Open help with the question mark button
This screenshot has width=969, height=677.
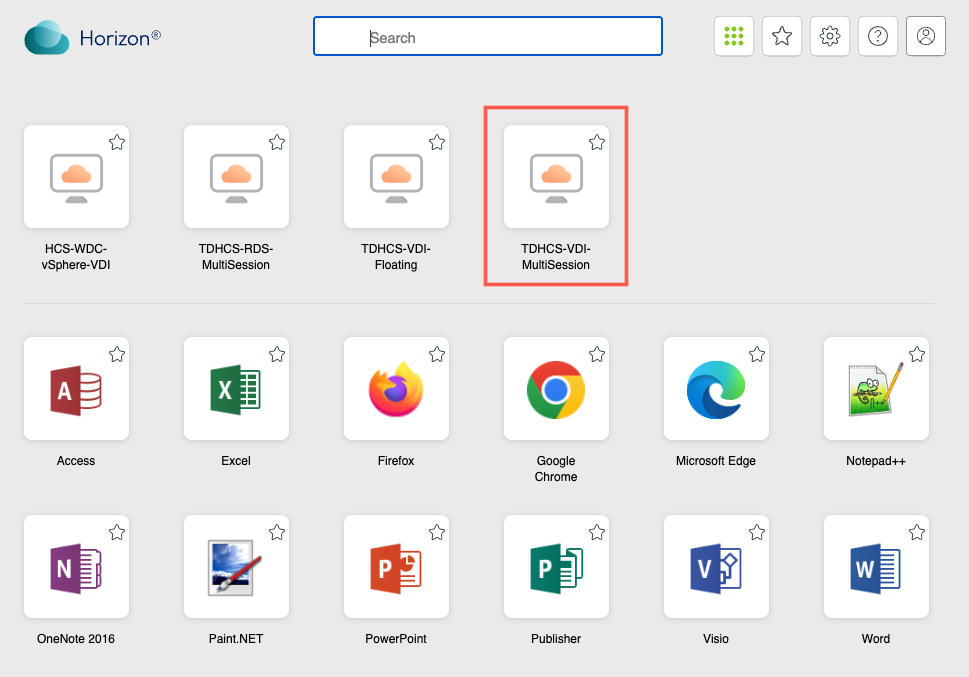(877, 36)
